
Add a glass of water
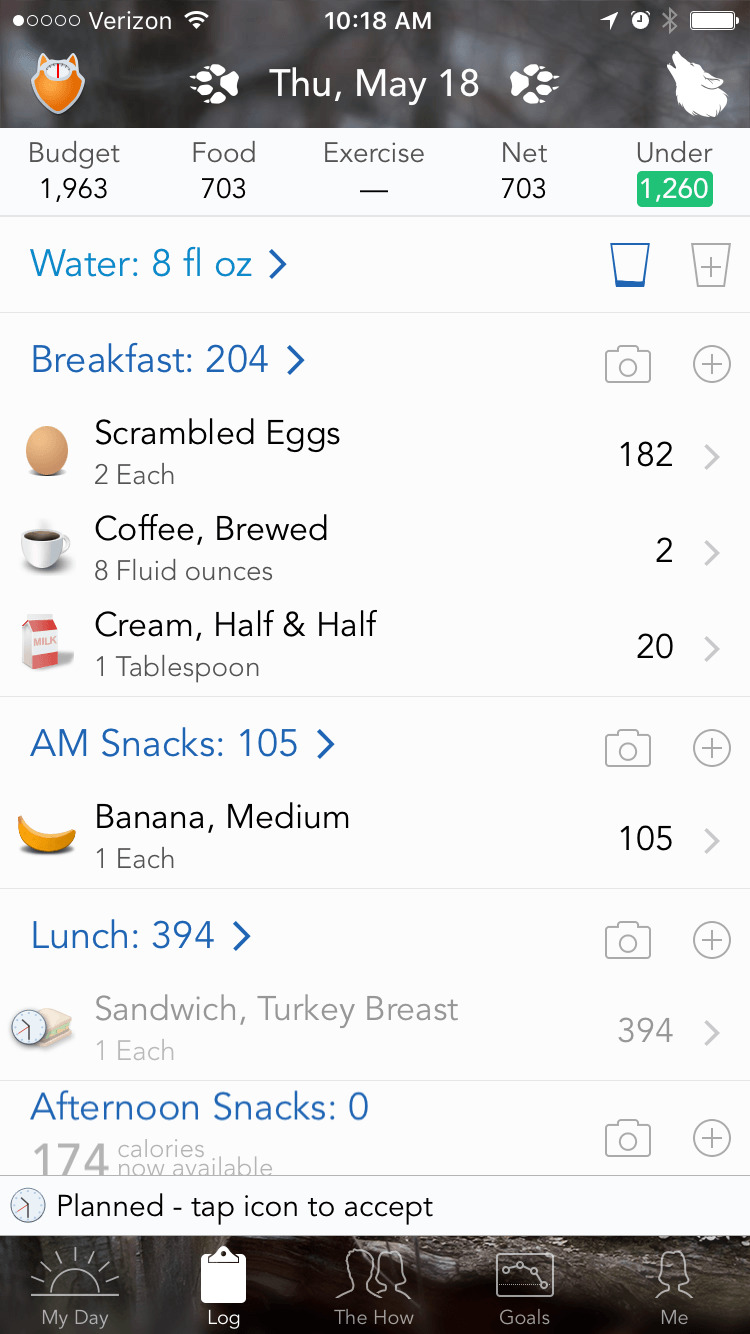pyautogui.click(x=711, y=266)
